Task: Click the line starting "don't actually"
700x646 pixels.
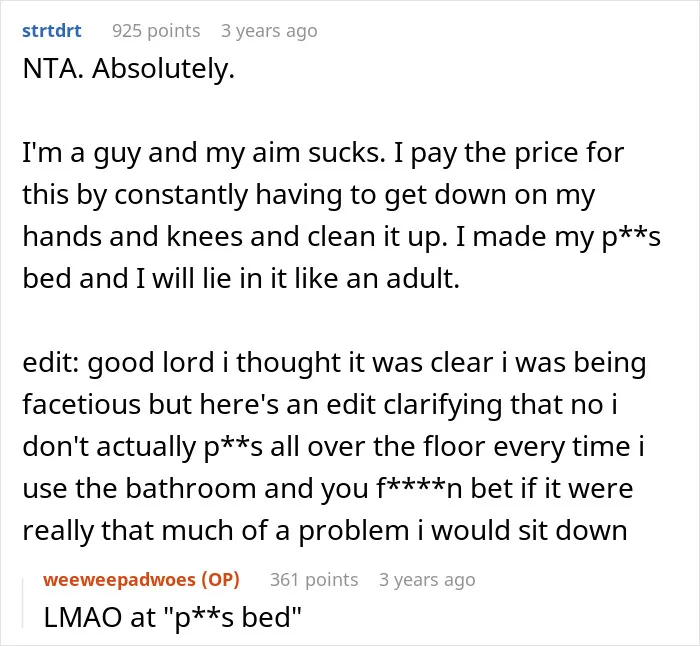Action: (x=333, y=446)
